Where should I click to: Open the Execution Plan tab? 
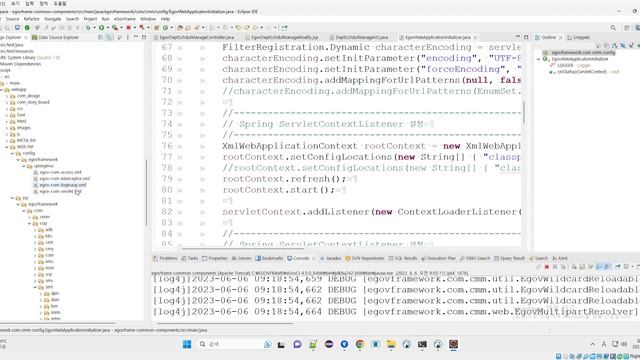(x=438, y=258)
